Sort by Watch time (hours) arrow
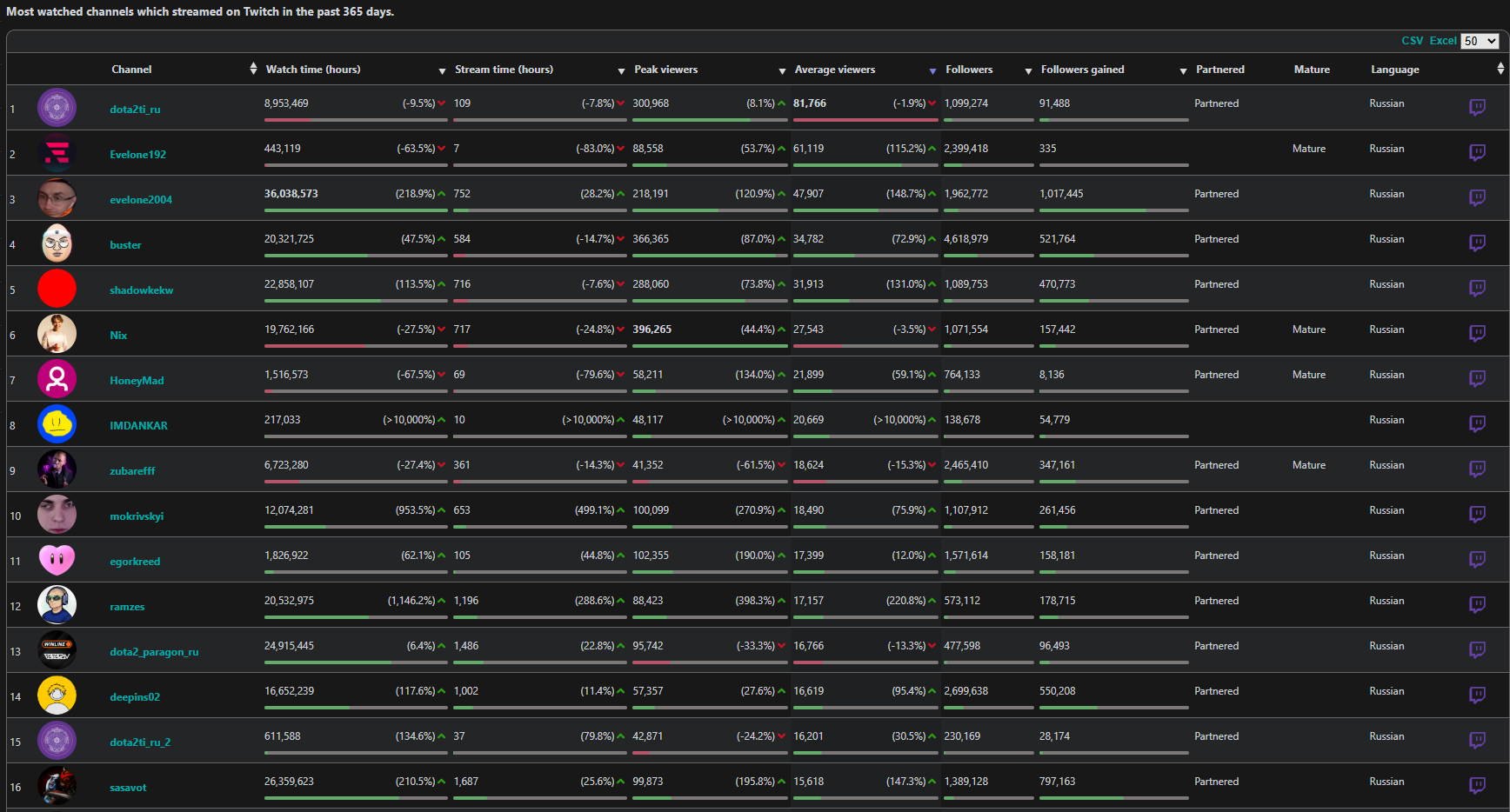This screenshot has height=812, width=1510. tap(442, 70)
